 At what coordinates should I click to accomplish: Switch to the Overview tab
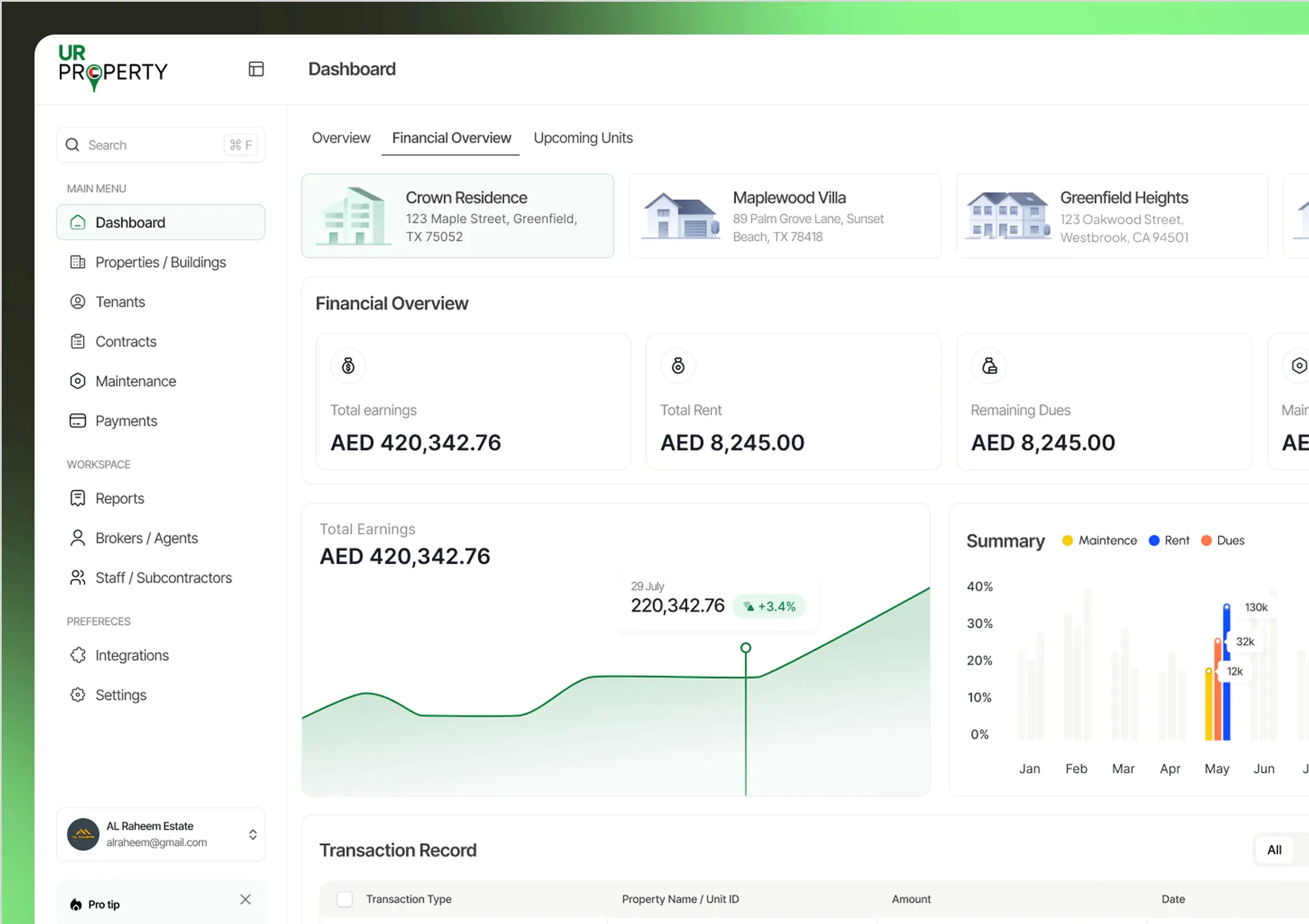(x=341, y=138)
